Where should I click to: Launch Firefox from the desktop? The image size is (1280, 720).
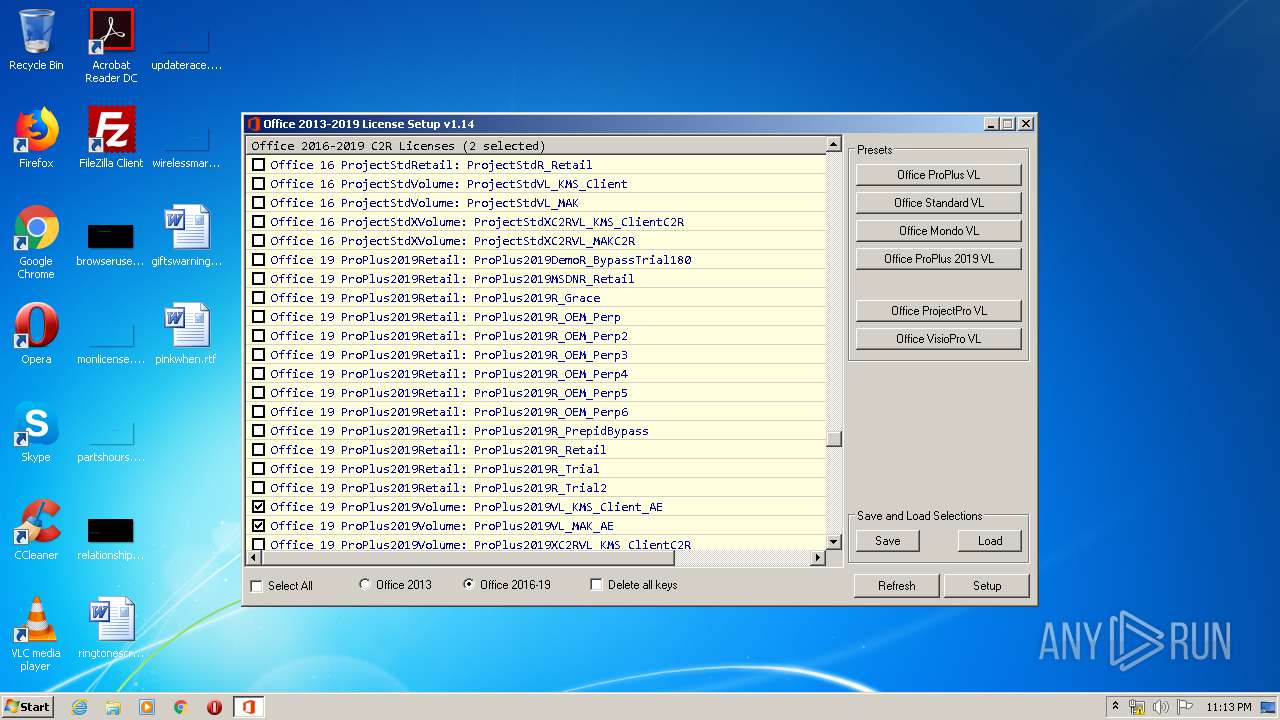click(36, 138)
